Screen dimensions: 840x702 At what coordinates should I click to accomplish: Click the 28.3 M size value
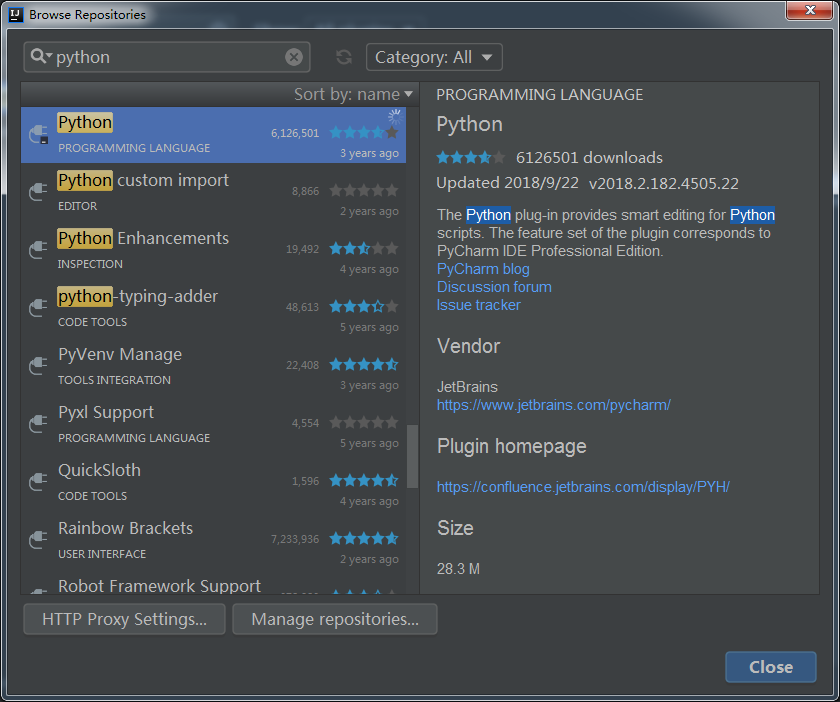pos(458,569)
